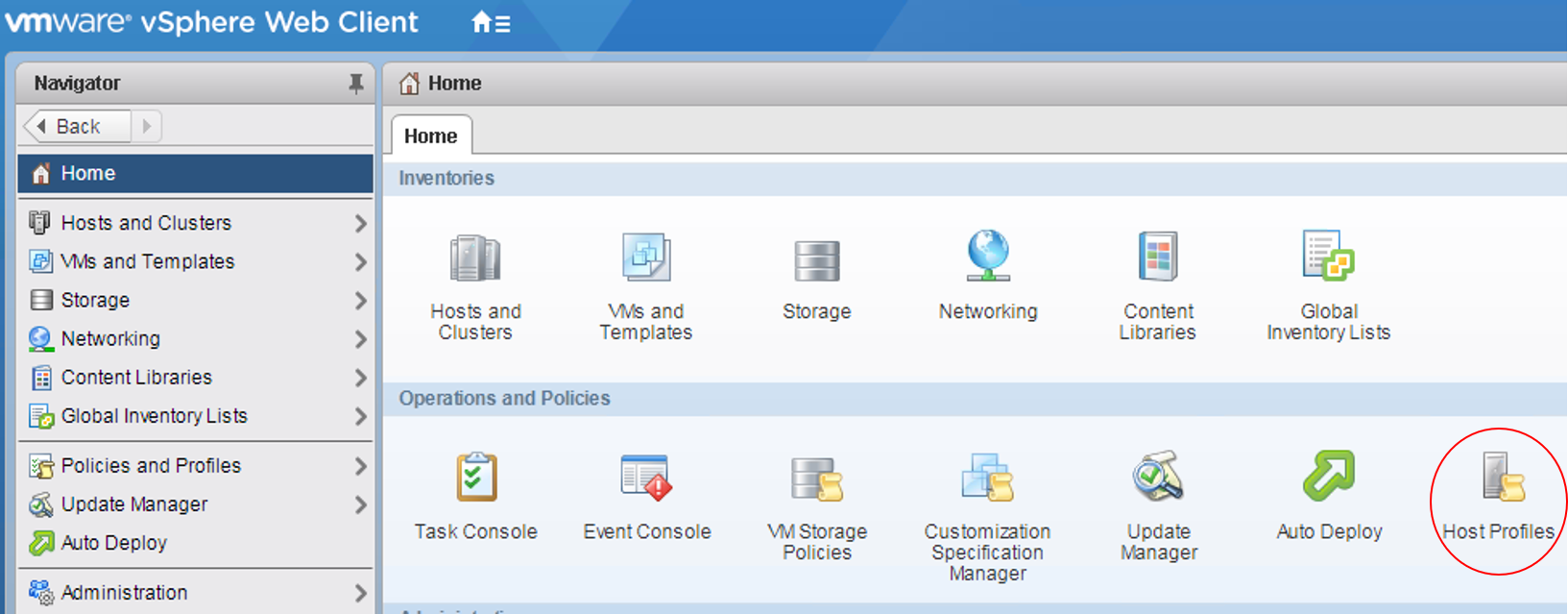Click the forward history arrow beside Back

[146, 126]
